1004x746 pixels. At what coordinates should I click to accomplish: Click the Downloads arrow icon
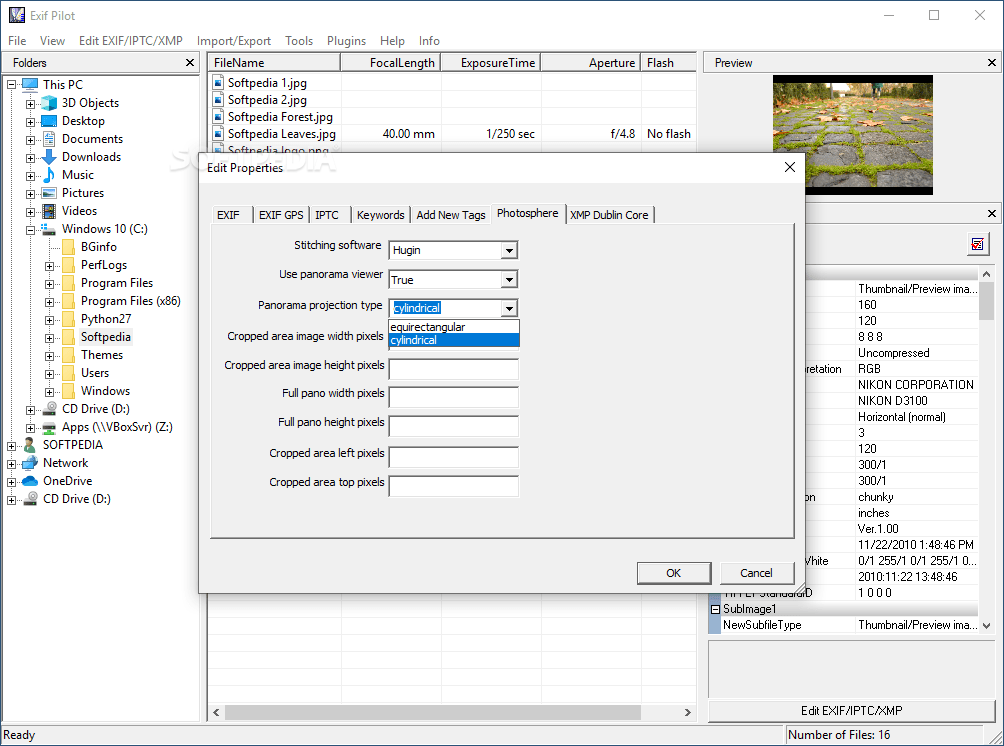coord(49,157)
